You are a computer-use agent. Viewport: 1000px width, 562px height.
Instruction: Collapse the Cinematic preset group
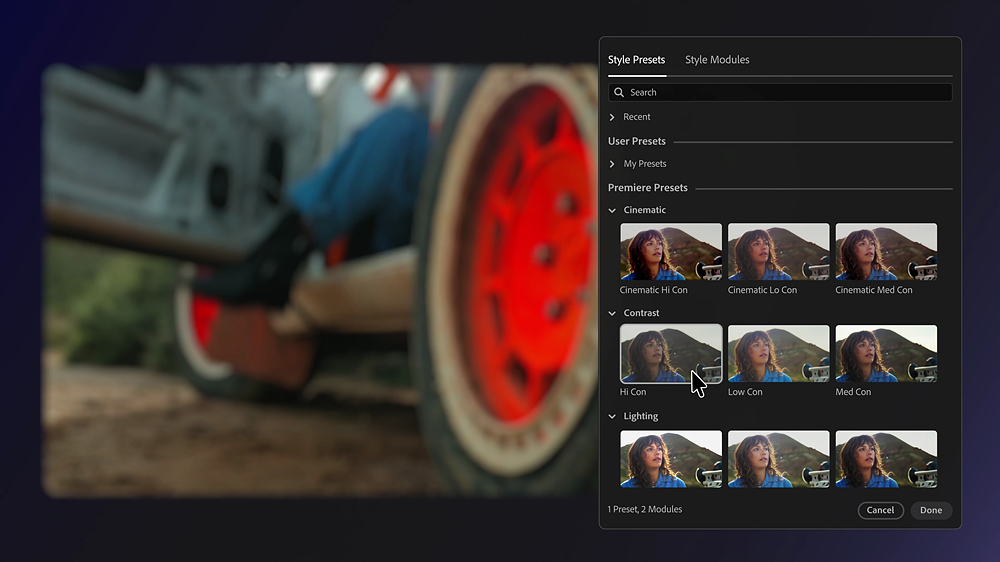tap(613, 210)
